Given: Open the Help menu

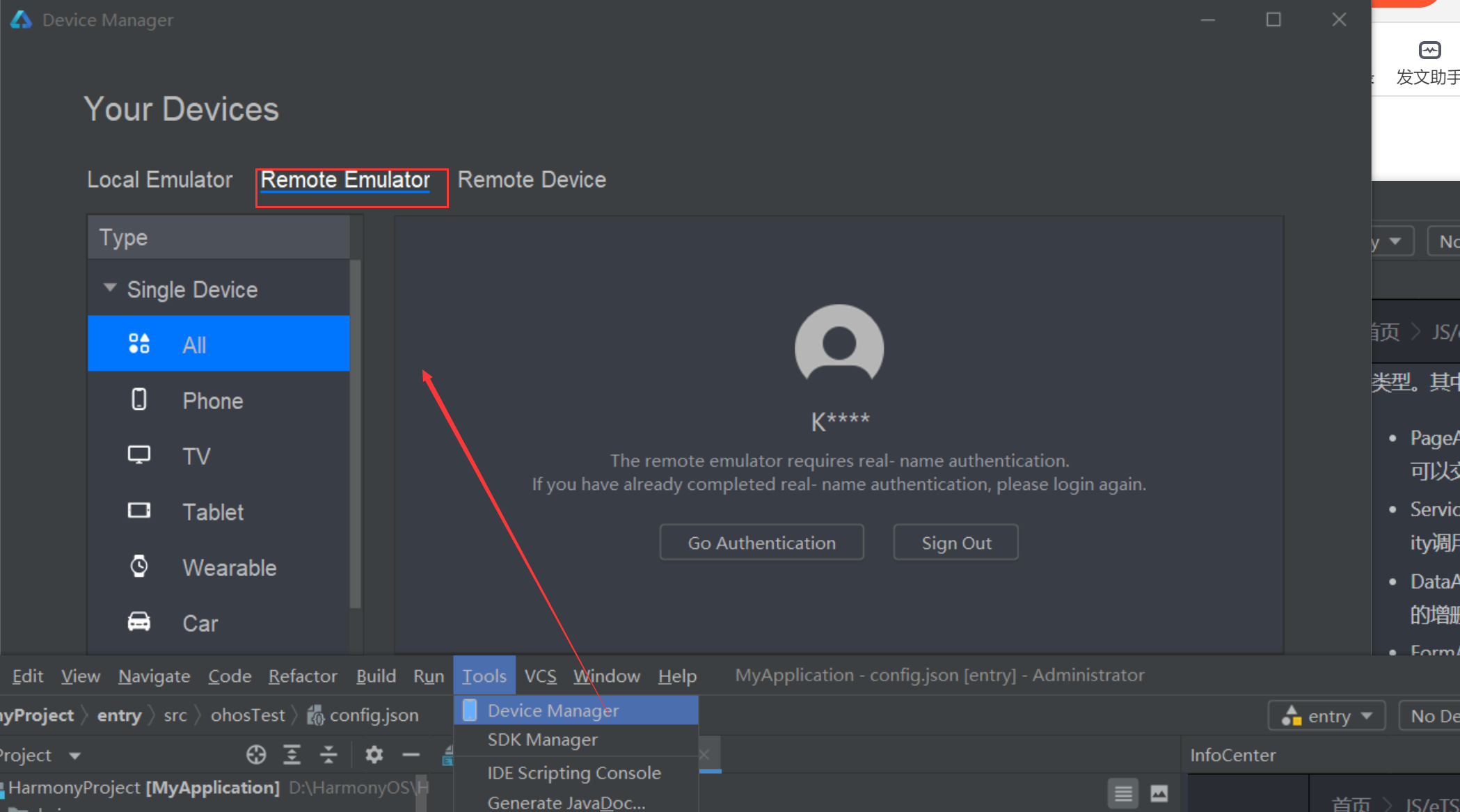Looking at the screenshot, I should click(x=677, y=676).
